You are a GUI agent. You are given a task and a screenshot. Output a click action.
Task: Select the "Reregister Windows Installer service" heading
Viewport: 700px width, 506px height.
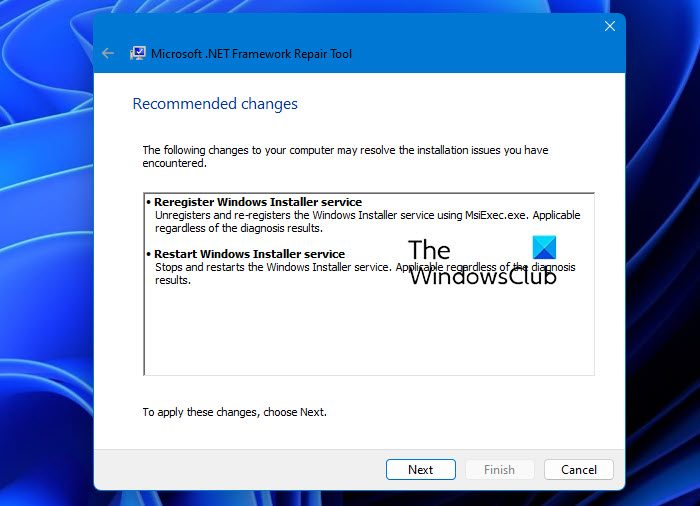pos(258,202)
